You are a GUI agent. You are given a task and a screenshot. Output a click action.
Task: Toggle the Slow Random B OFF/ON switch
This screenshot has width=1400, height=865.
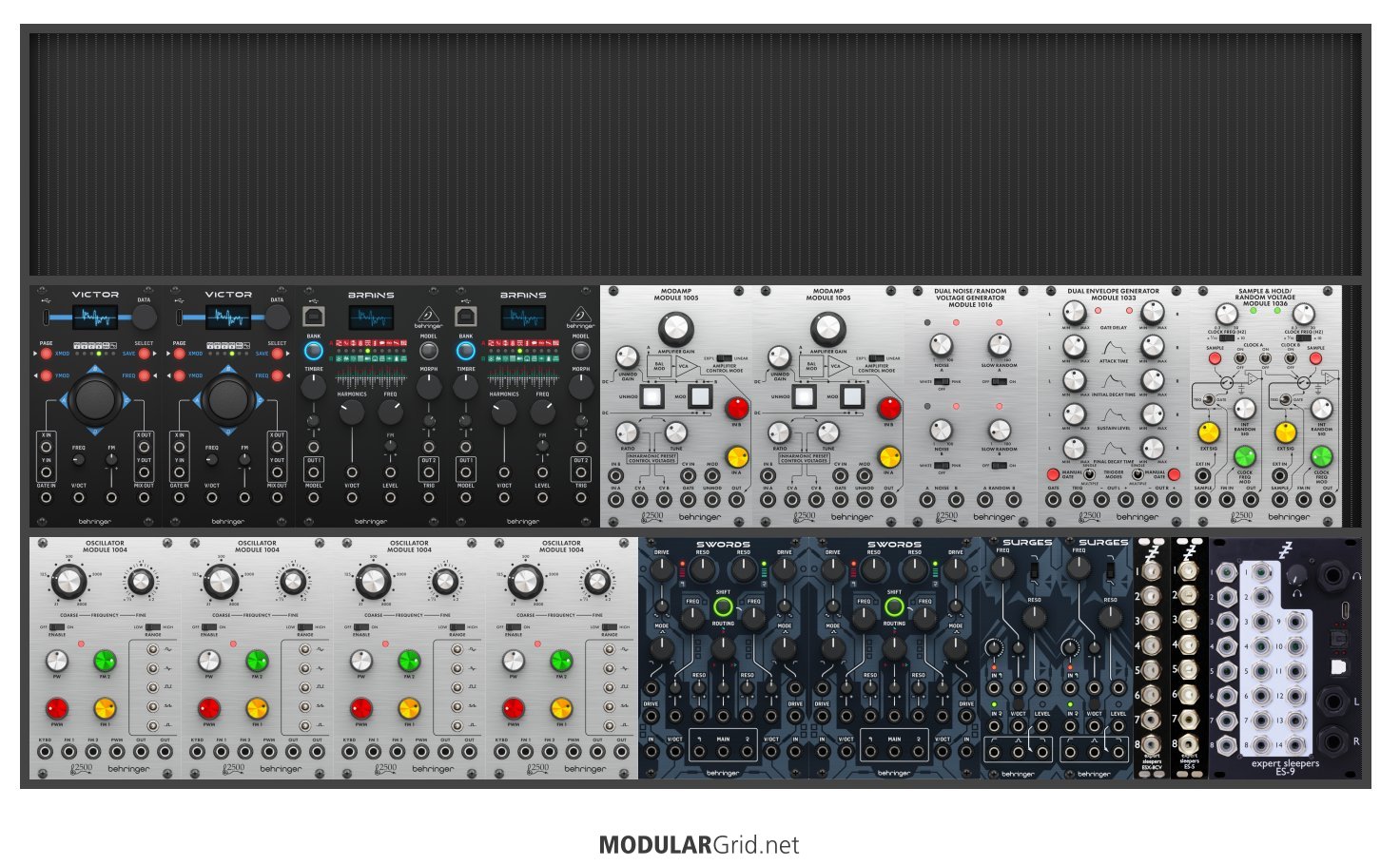(999, 466)
